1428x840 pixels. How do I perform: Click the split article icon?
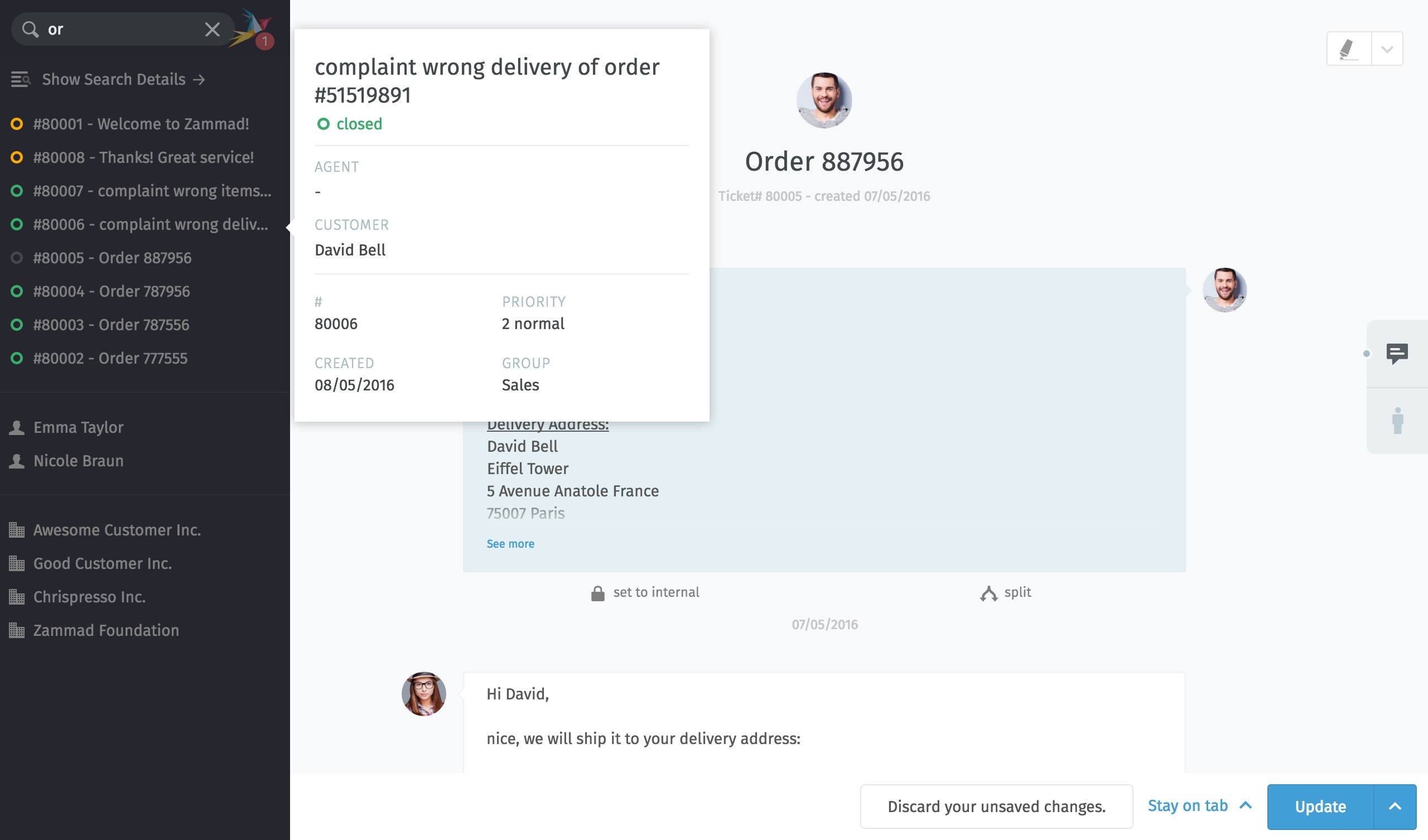988,593
